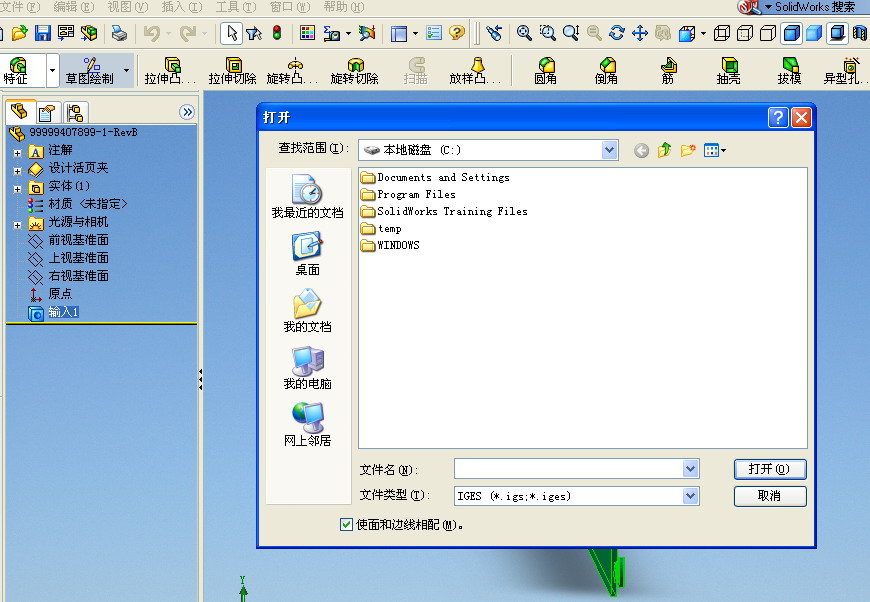
Task: Click the up-one-level folder icon in dialog
Action: click(664, 150)
